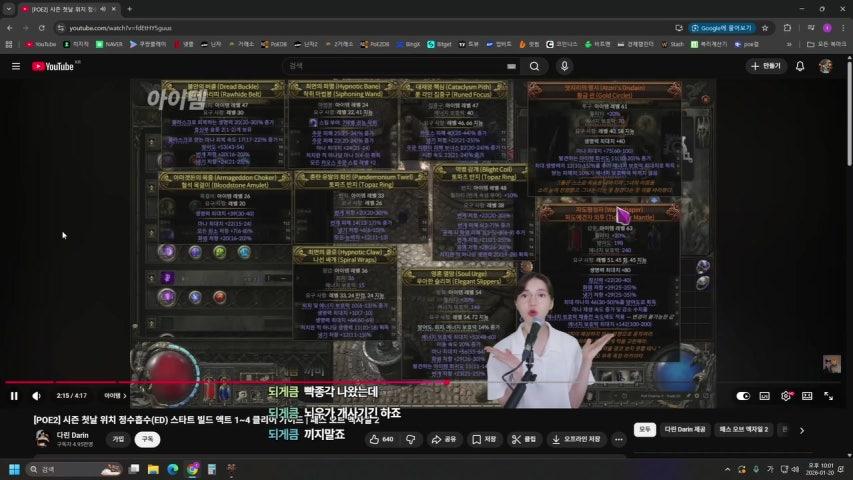Image resolution: width=853 pixels, height=480 pixels.
Task: Click the magnifier search button
Action: (x=535, y=66)
